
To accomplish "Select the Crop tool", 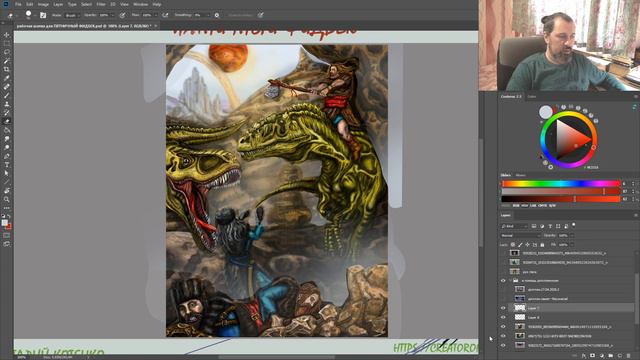I will coord(7,69).
